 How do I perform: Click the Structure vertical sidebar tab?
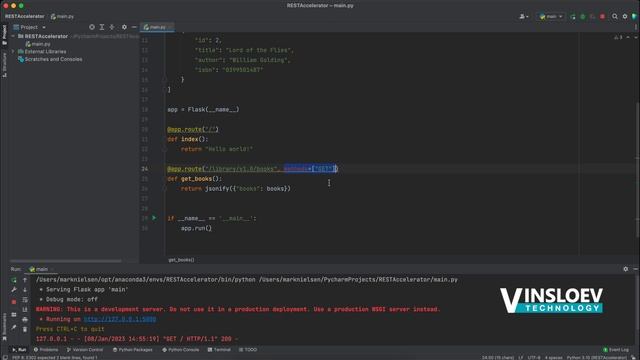click(x=4, y=65)
